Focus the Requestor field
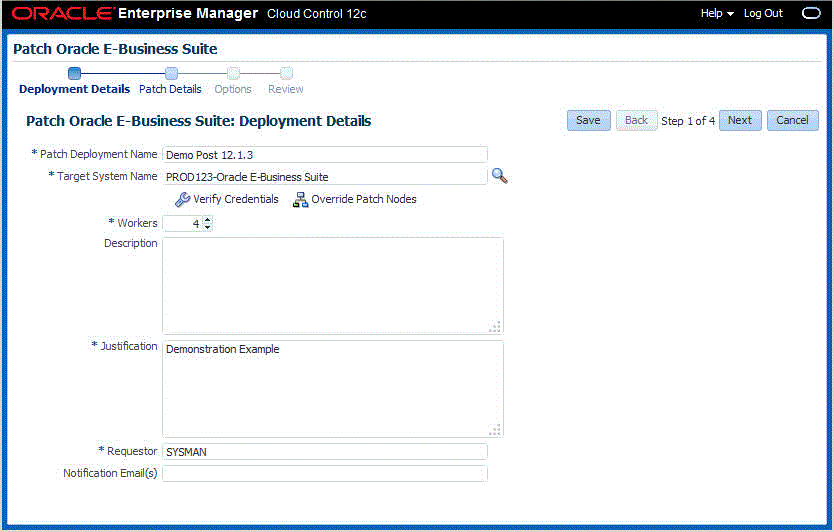Screen dimensions: 834x532 (x=324, y=452)
